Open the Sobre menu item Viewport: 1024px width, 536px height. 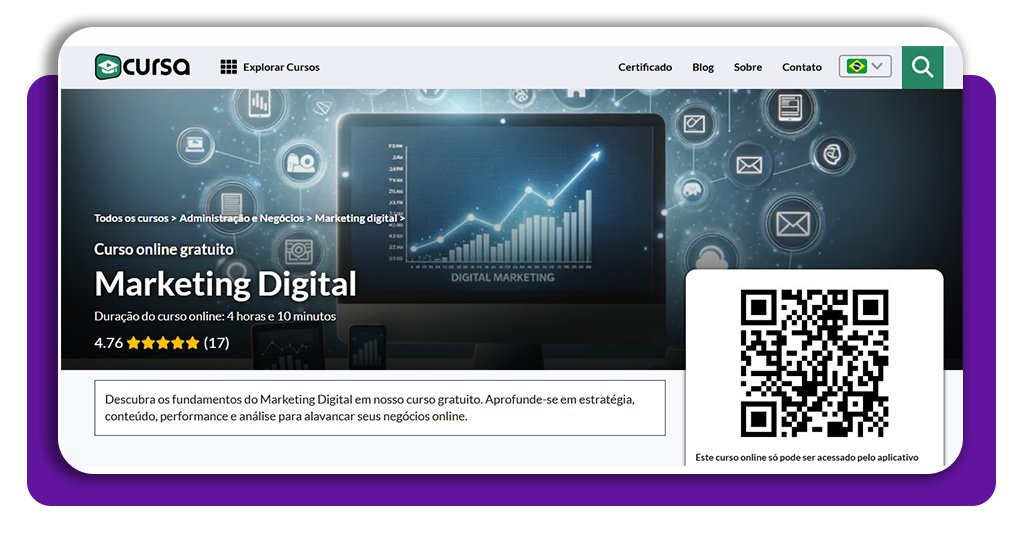click(x=748, y=67)
